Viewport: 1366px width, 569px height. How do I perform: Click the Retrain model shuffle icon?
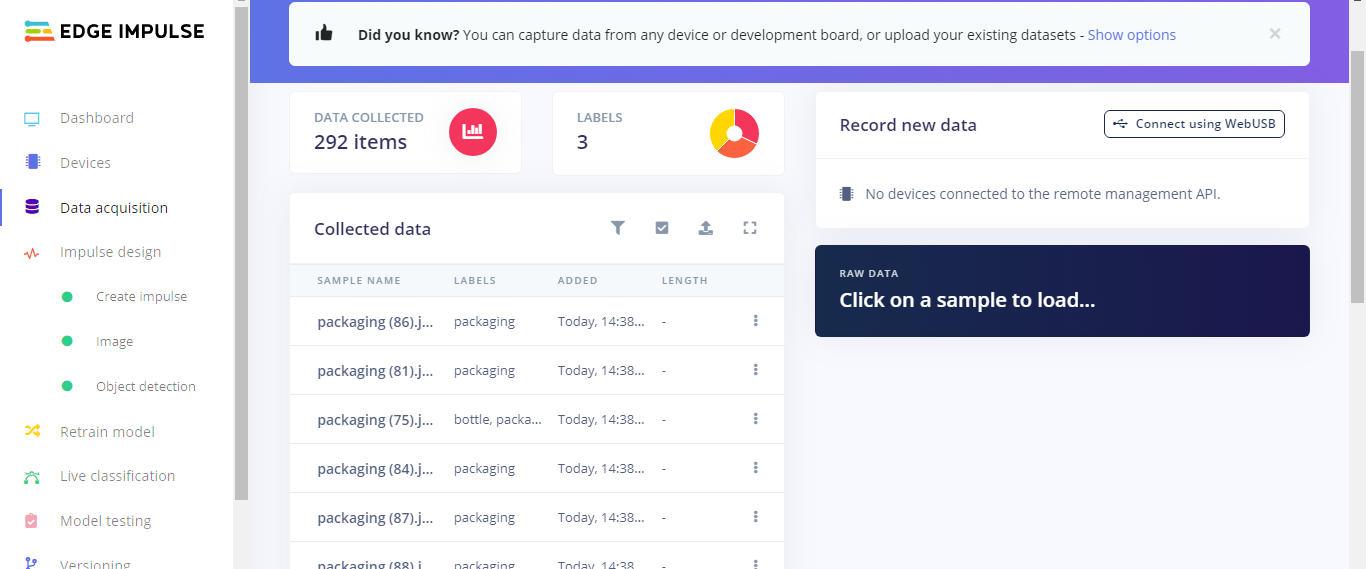coord(32,431)
